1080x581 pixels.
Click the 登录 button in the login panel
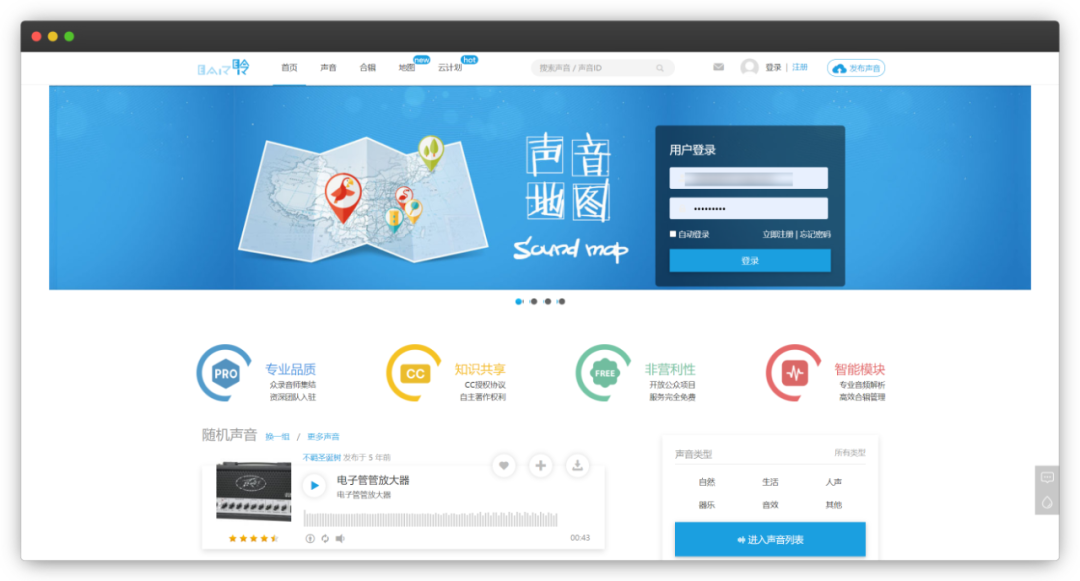tap(748, 259)
